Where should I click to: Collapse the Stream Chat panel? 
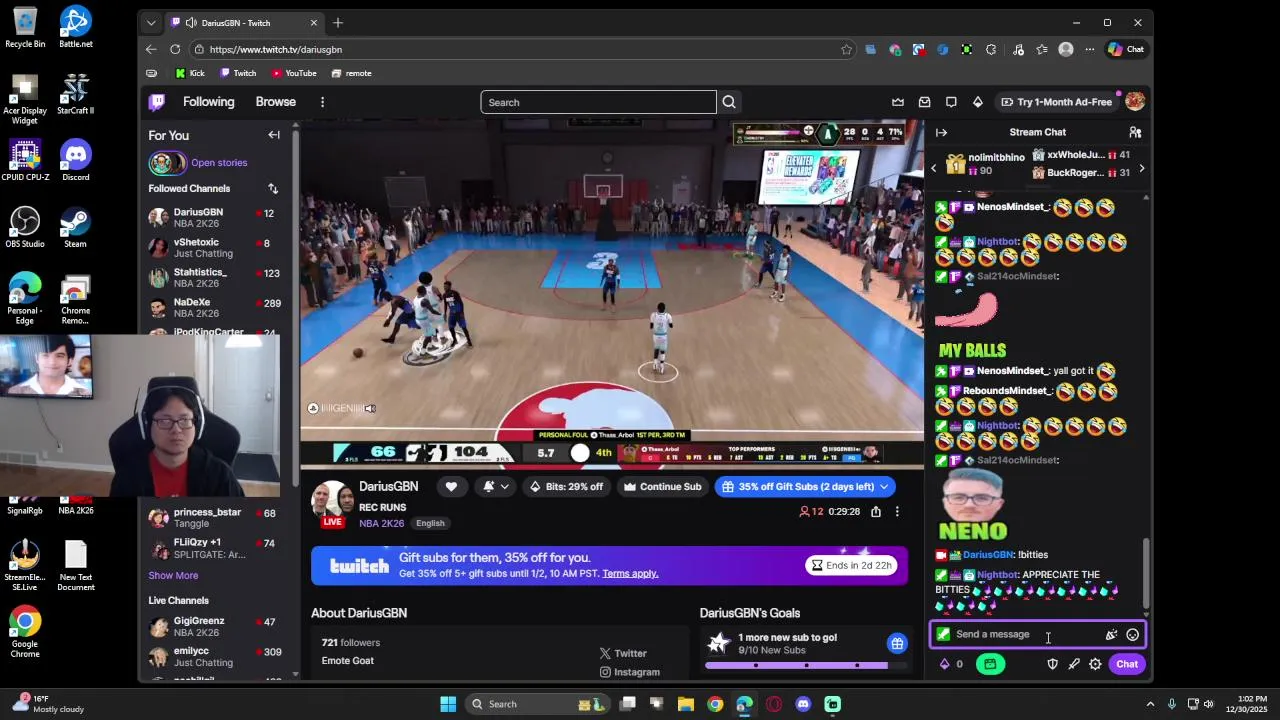click(941, 132)
